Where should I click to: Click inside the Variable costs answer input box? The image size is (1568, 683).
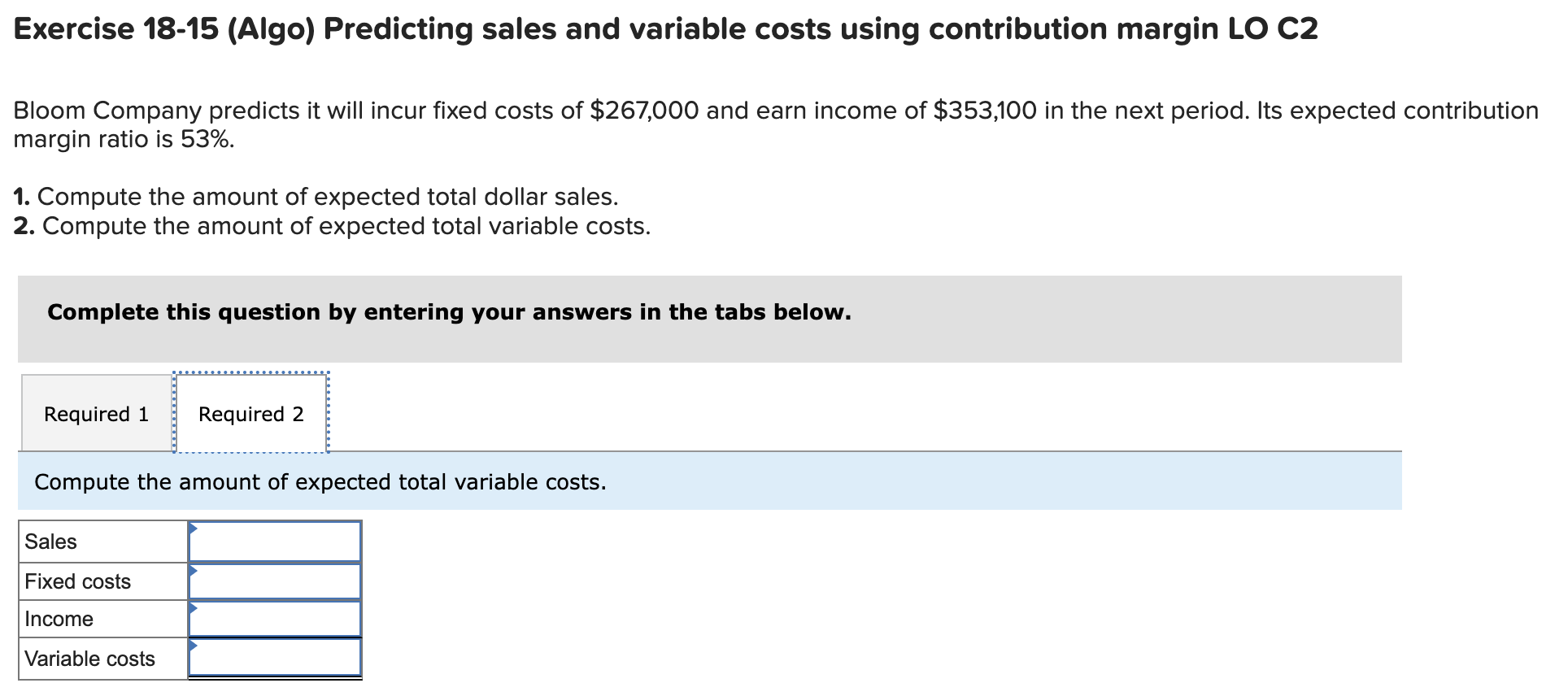277,658
